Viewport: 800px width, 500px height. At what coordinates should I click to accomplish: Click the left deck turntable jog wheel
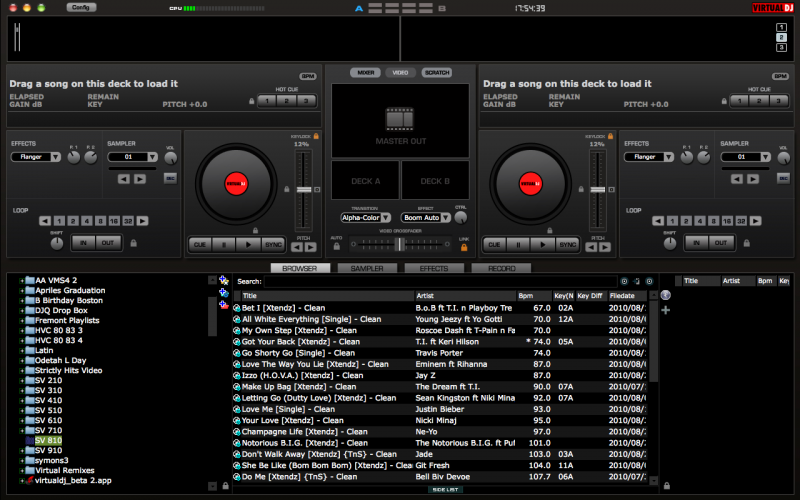[x=236, y=184]
